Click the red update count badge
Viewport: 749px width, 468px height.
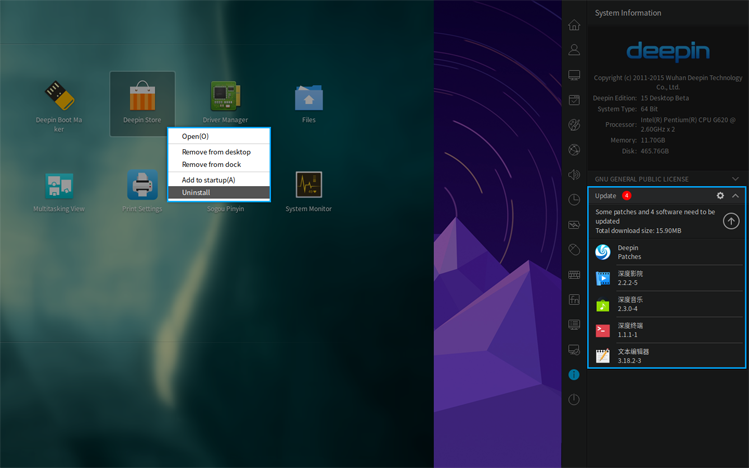click(x=627, y=196)
